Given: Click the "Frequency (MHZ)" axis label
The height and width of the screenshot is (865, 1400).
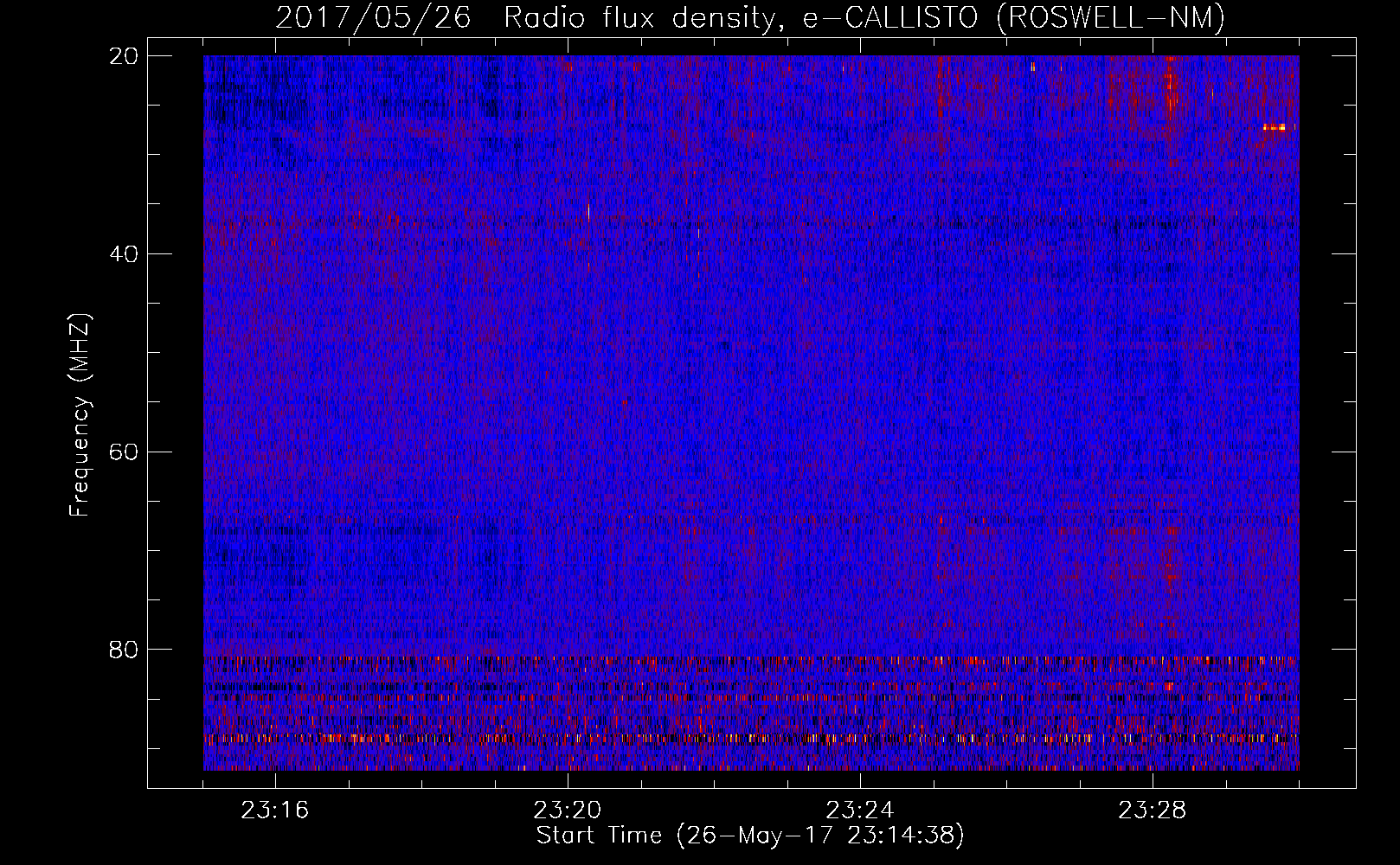Looking at the screenshot, I should click(80, 415).
